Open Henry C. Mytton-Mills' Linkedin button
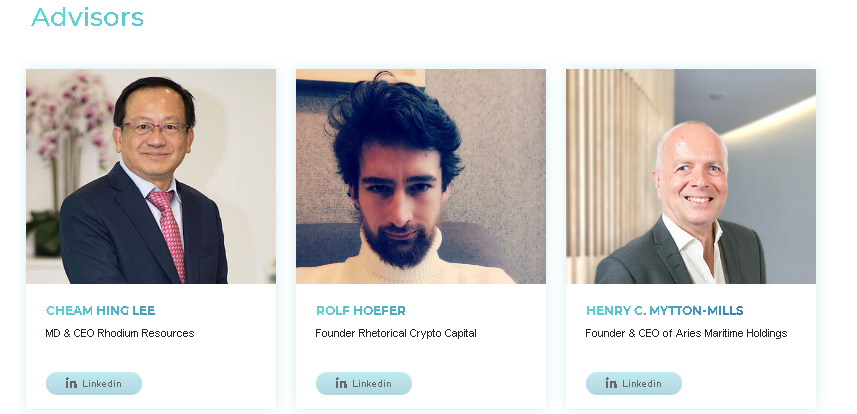This screenshot has height=414, width=857. [x=634, y=383]
